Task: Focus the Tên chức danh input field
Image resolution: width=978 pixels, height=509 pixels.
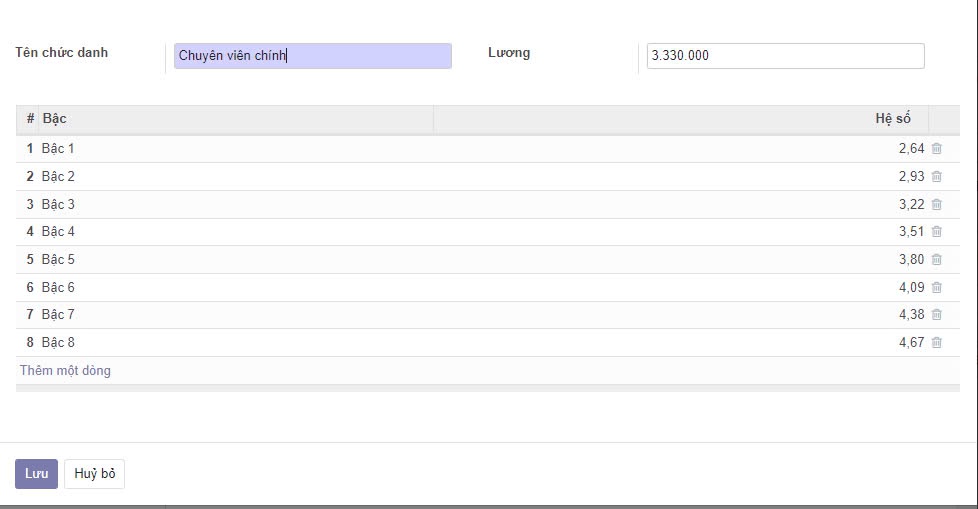Action: coord(312,56)
